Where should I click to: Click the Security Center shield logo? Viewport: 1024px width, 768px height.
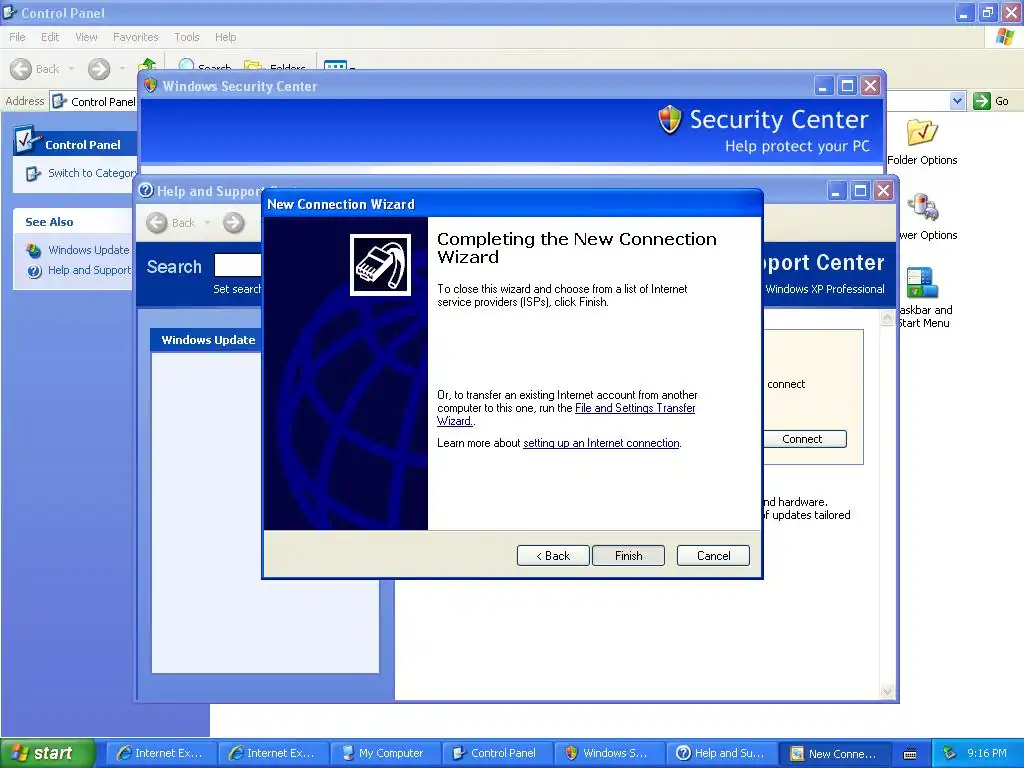point(670,120)
